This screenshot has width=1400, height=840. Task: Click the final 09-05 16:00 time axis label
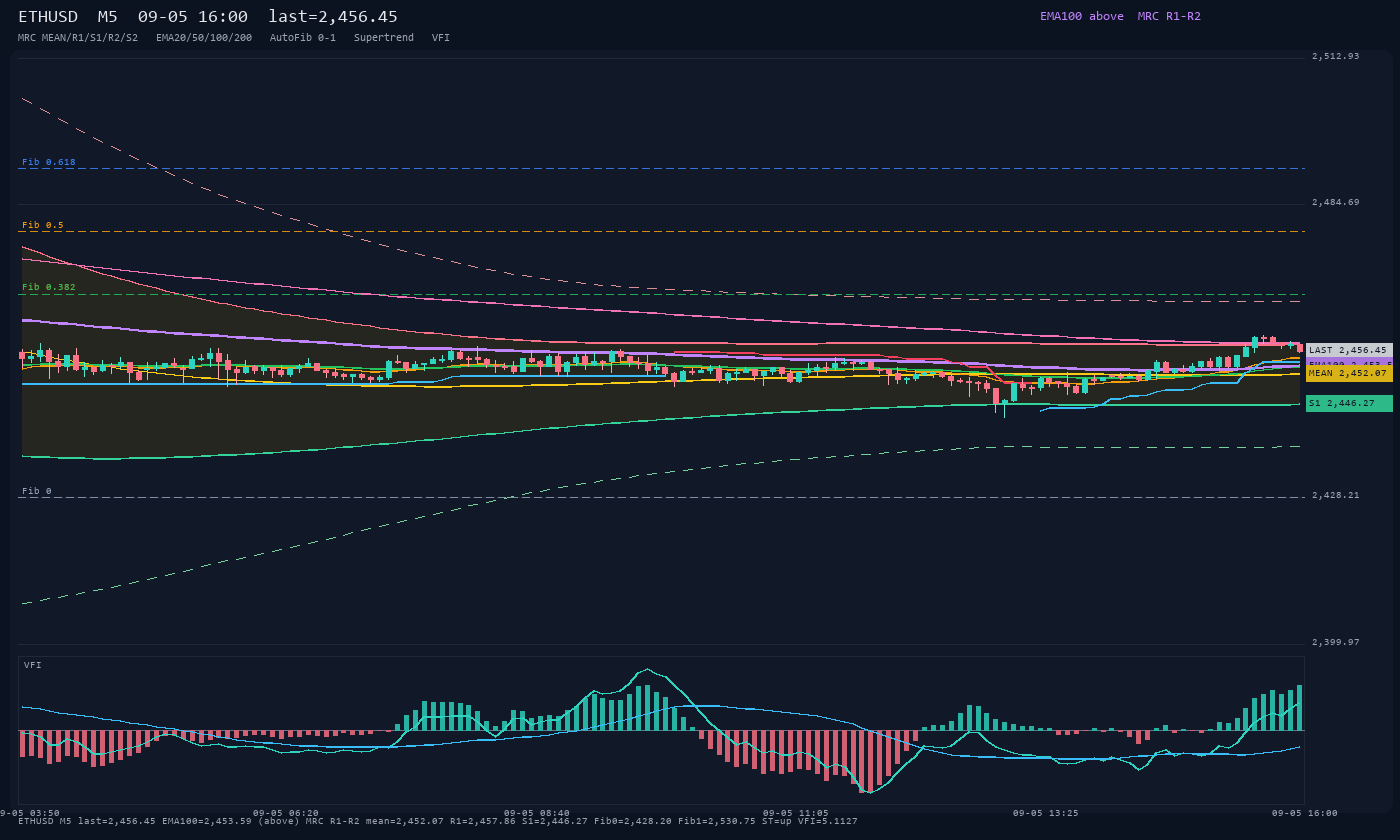(1304, 813)
